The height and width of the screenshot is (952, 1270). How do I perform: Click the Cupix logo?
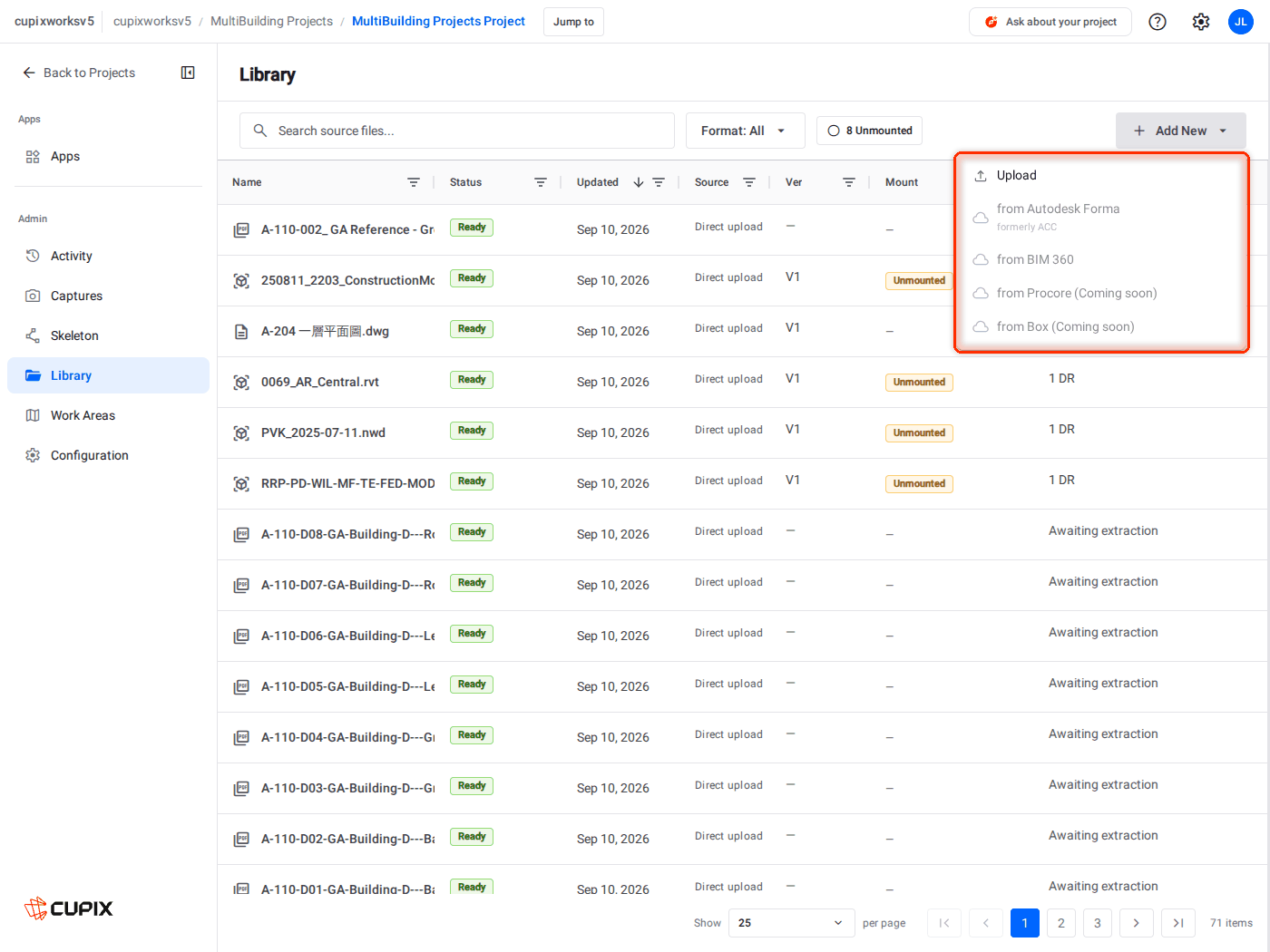(x=69, y=908)
